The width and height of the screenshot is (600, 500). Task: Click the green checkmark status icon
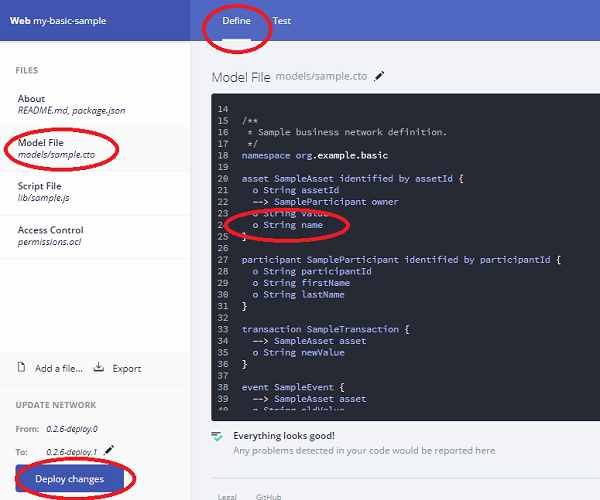point(217,437)
